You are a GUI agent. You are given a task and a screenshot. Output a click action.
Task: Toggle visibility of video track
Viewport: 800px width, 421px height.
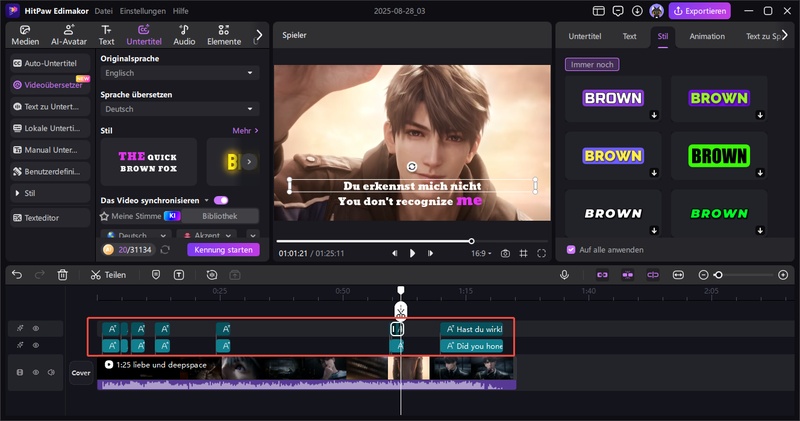(36, 373)
